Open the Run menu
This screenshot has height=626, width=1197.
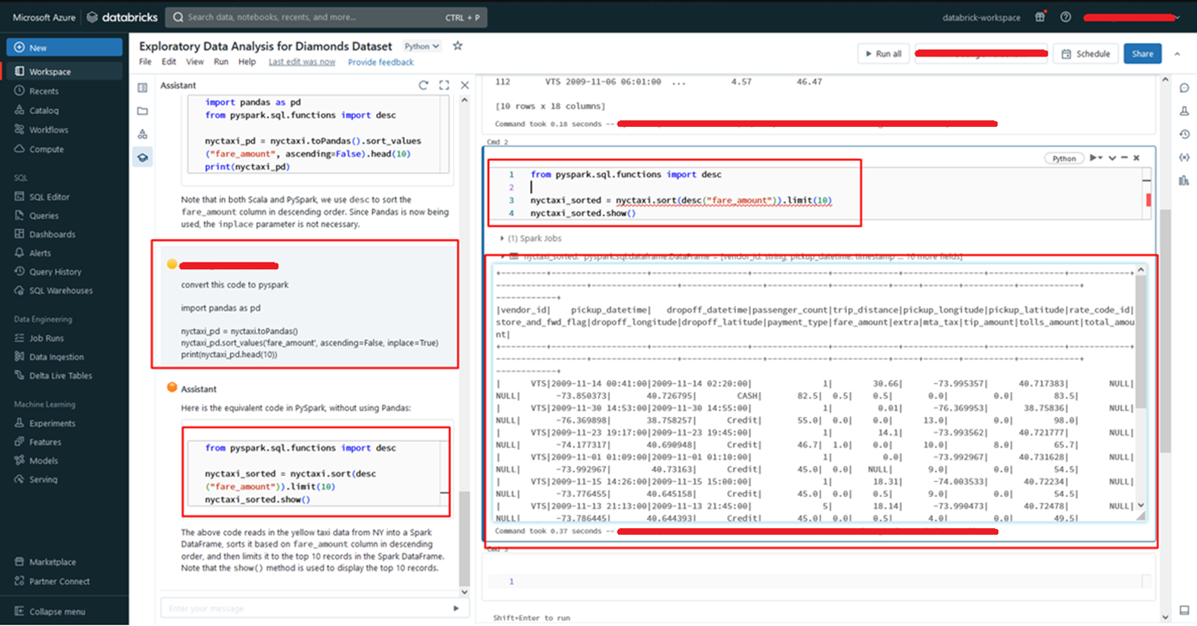click(221, 62)
